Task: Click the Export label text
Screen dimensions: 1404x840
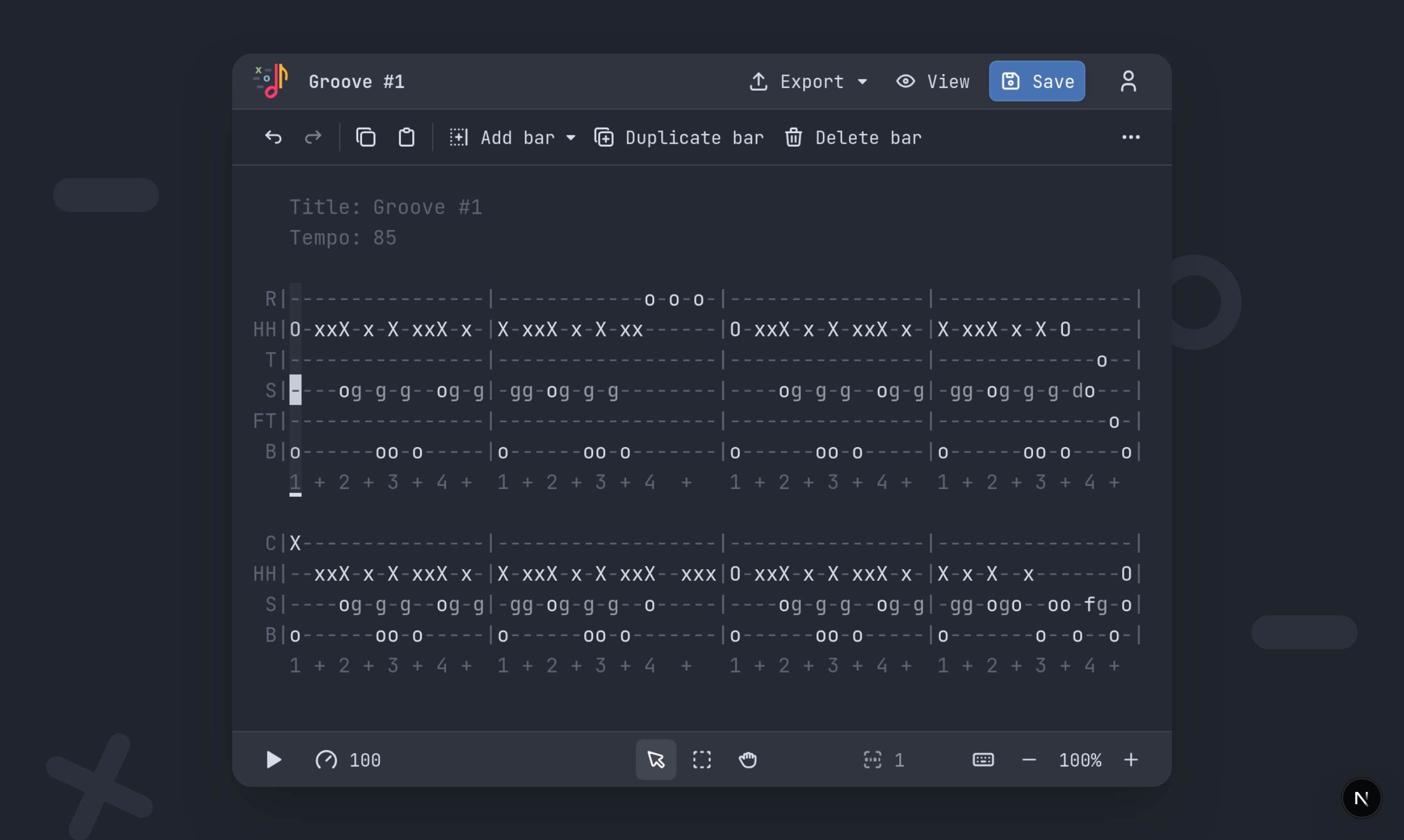Action: [812, 81]
